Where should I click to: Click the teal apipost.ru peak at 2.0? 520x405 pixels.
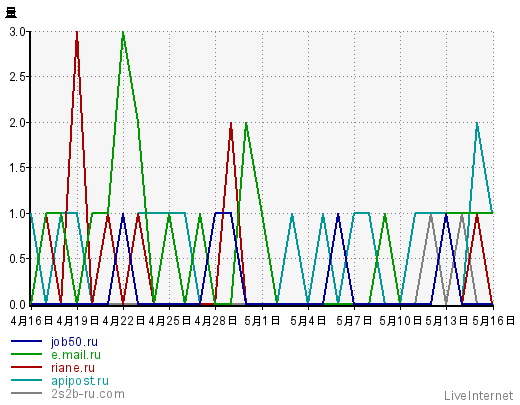477,123
